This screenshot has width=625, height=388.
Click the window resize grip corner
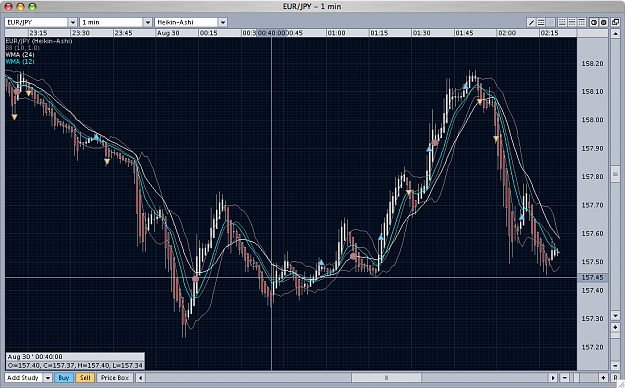(620, 384)
